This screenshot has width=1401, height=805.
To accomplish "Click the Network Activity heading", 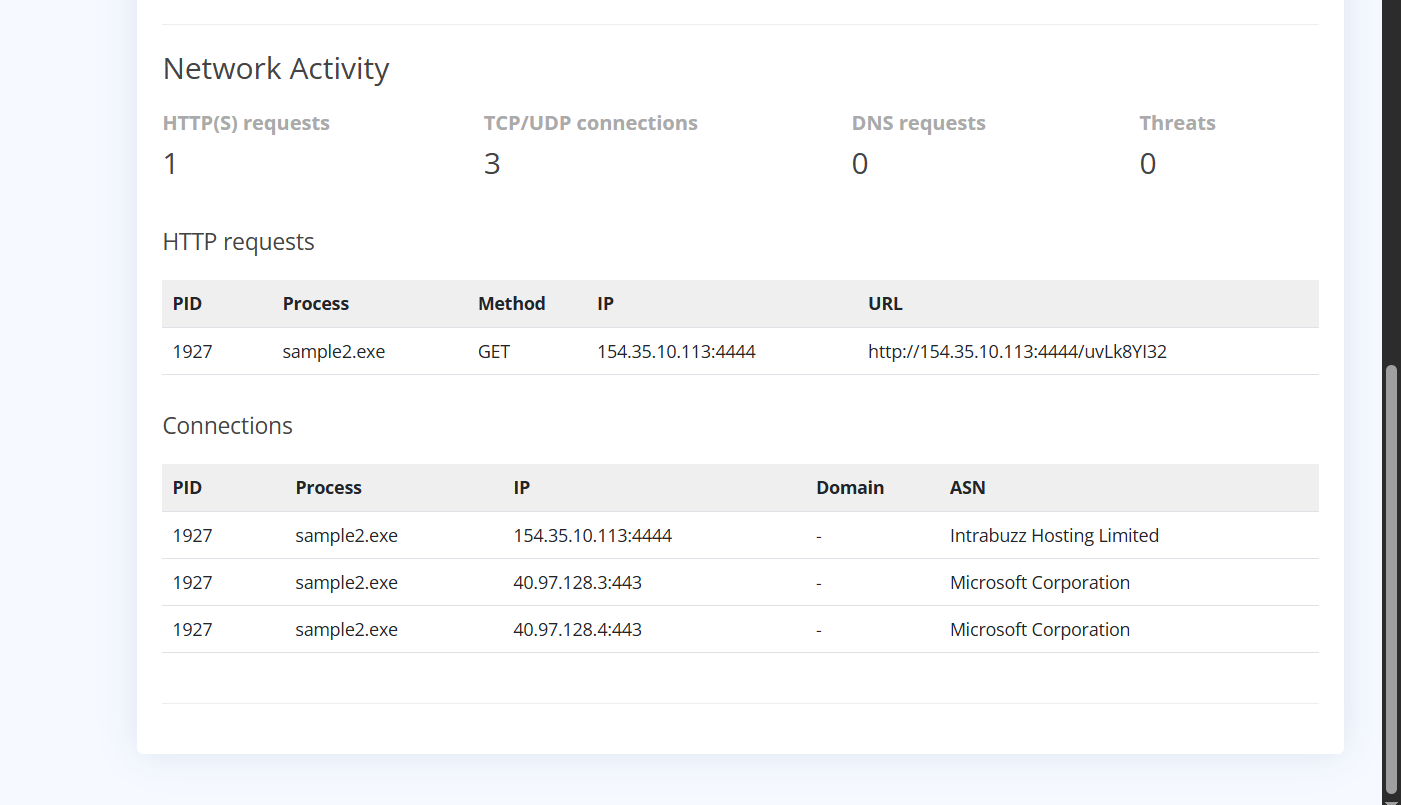I will point(276,68).
